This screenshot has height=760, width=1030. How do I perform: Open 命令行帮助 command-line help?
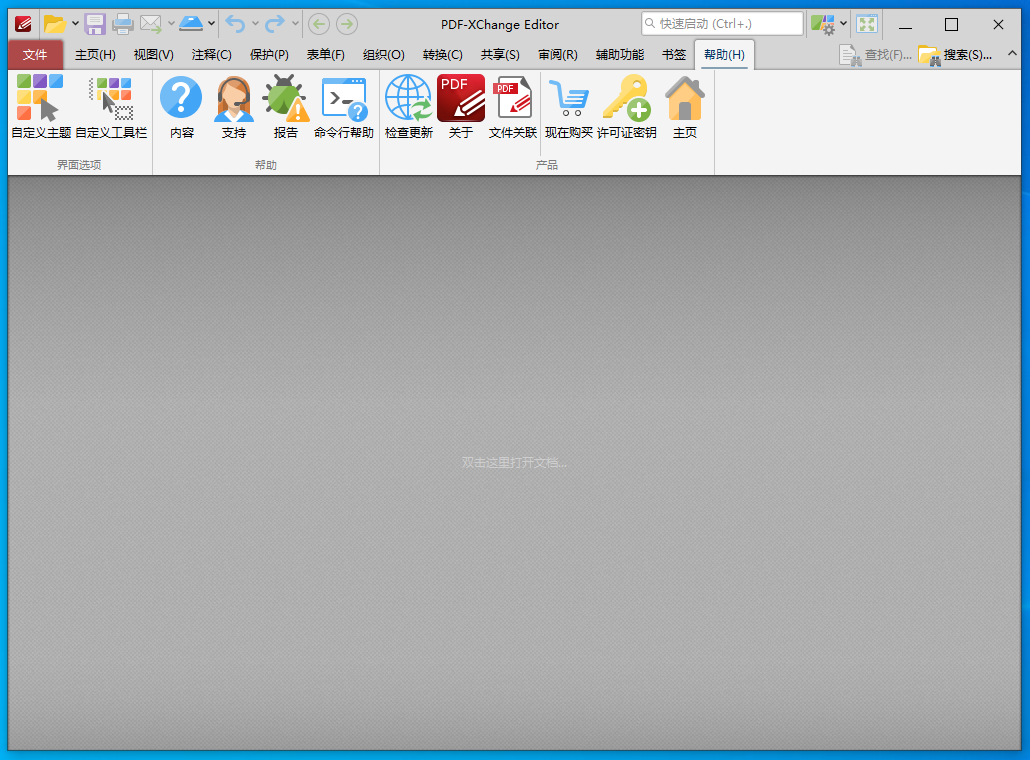pos(343,98)
